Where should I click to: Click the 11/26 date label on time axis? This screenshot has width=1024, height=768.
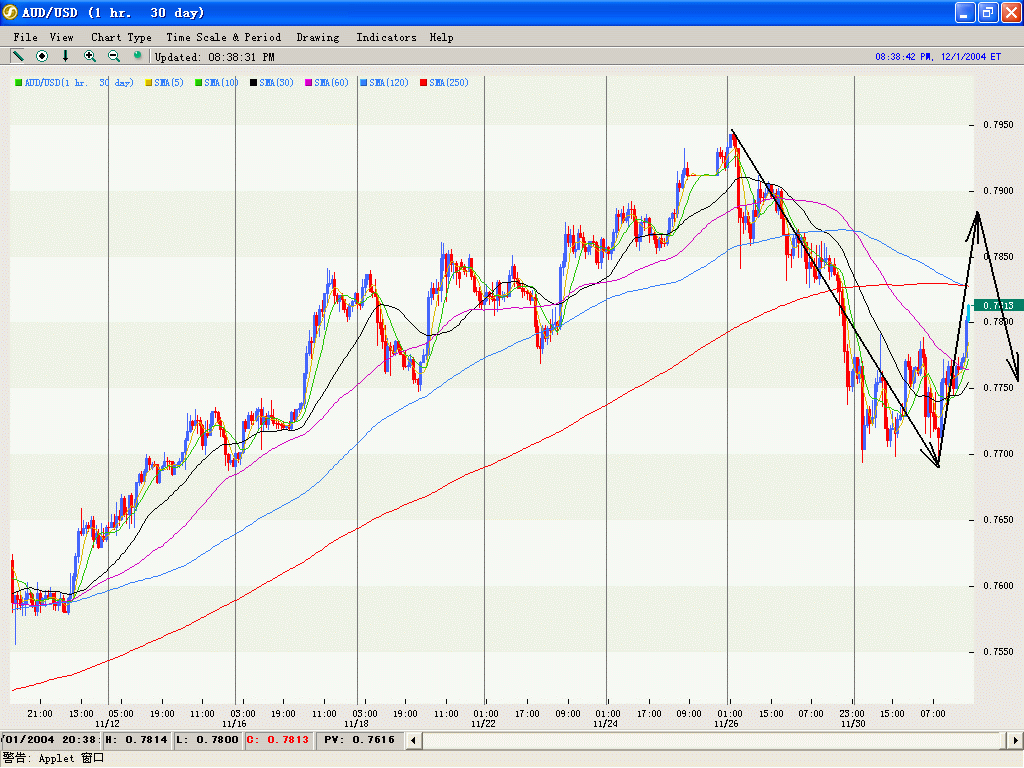(726, 724)
